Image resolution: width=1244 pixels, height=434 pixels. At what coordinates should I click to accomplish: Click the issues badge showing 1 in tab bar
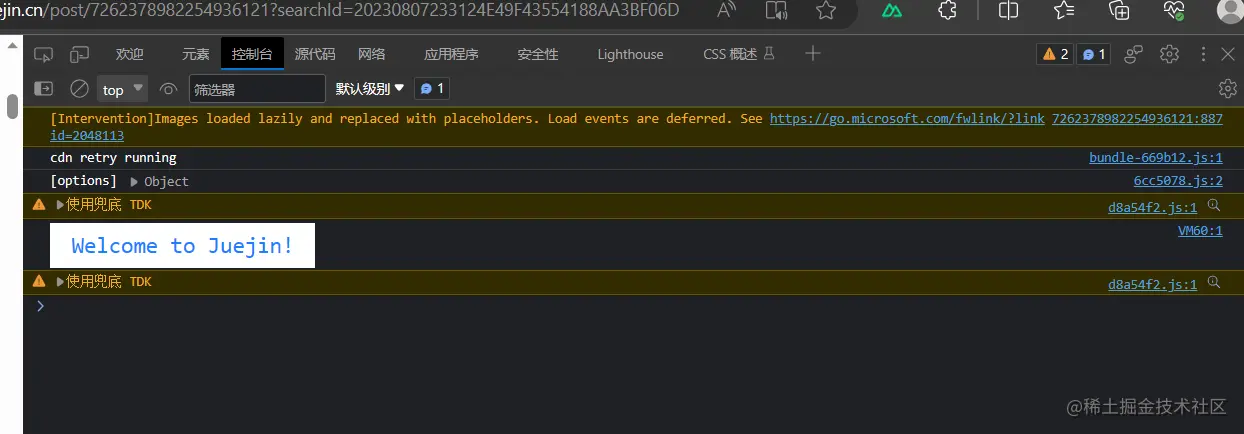tap(1093, 54)
